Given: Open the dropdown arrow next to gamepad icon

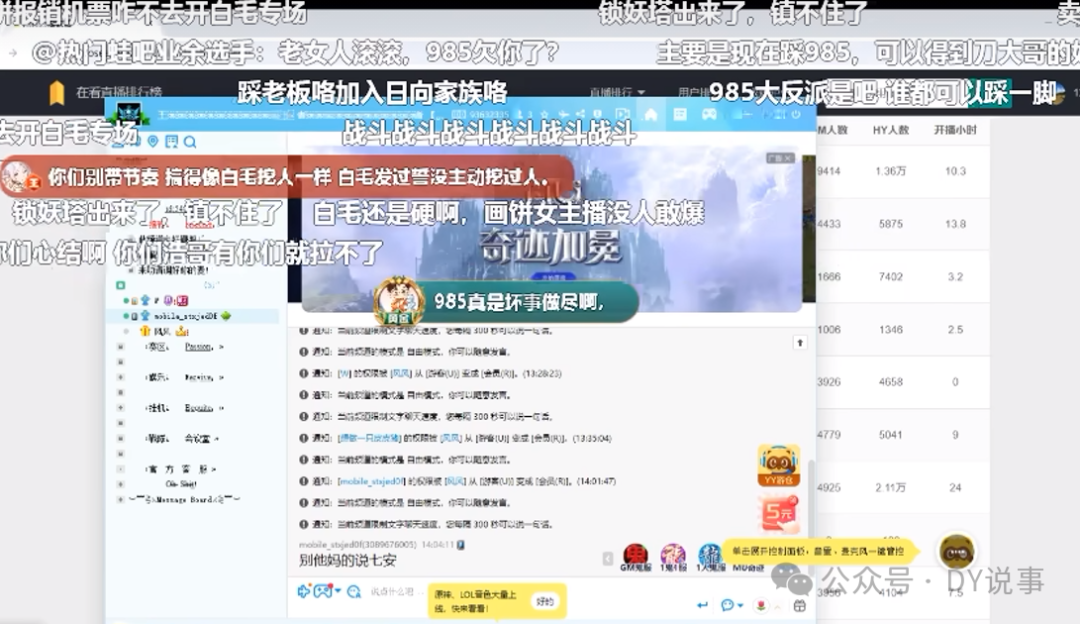Looking at the screenshot, I should [x=338, y=591].
